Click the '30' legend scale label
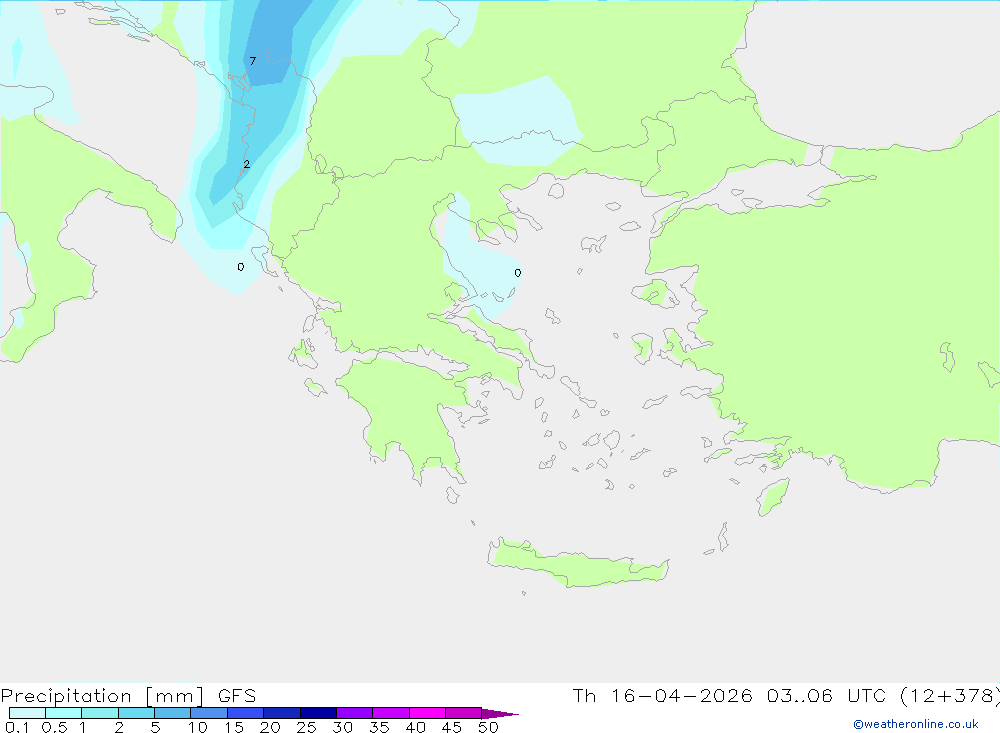Image resolution: width=1000 pixels, height=733 pixels. click(342, 727)
